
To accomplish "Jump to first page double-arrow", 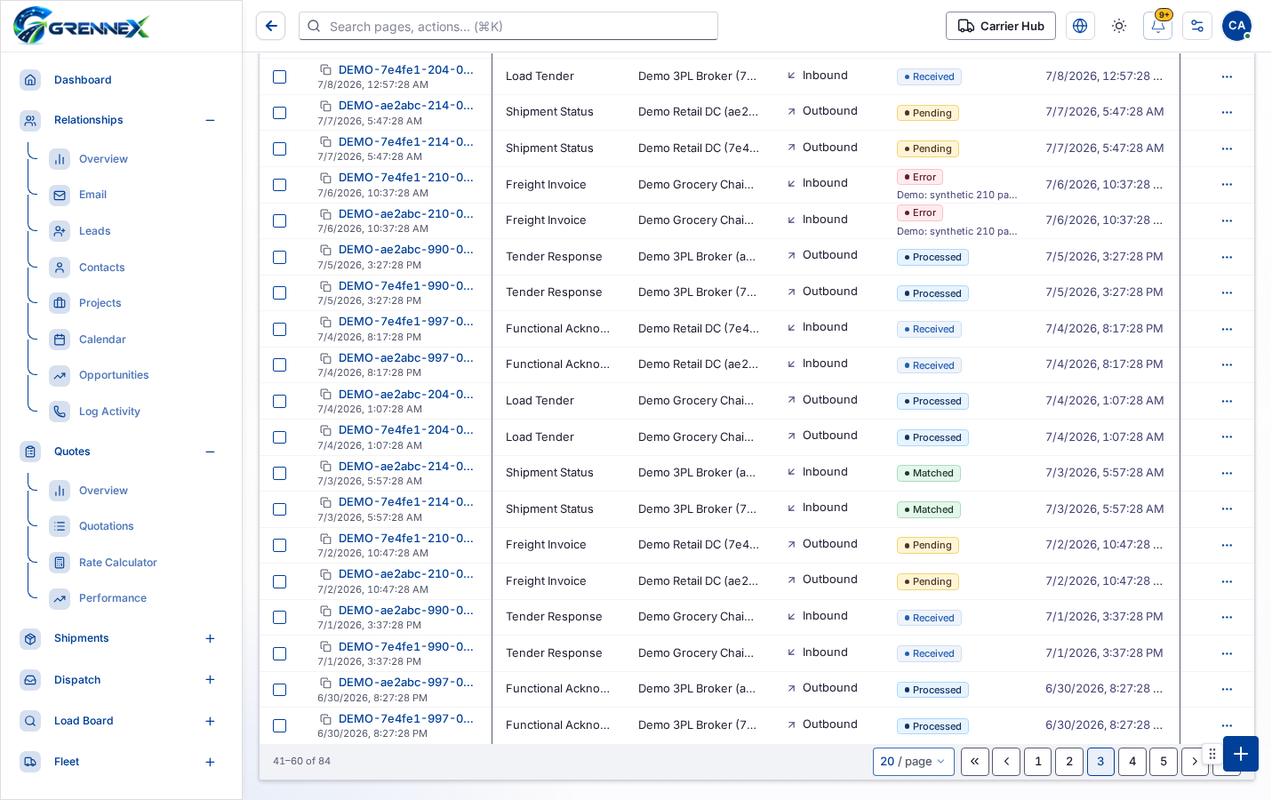I will [975, 762].
